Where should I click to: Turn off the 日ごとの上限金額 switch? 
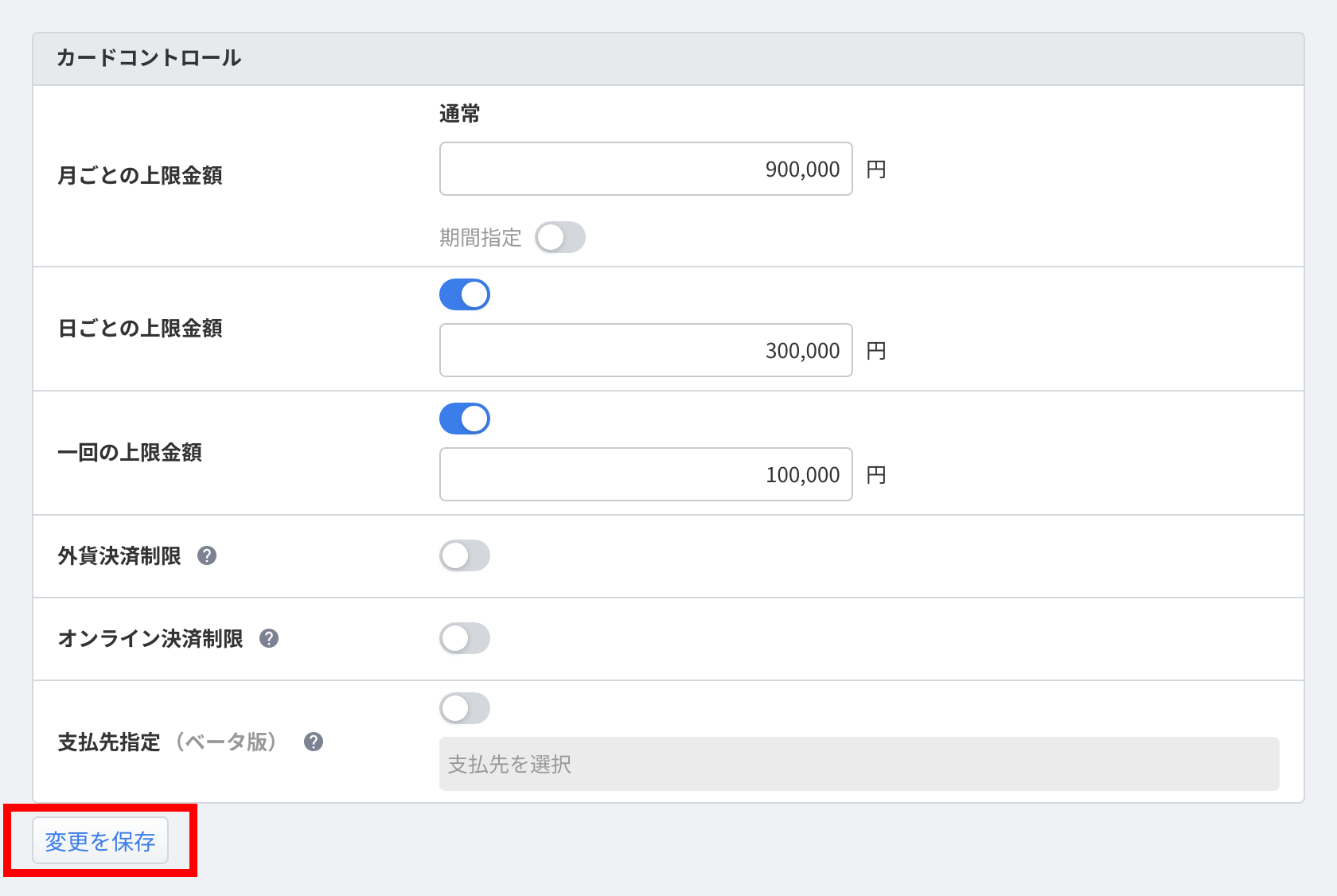(x=465, y=294)
